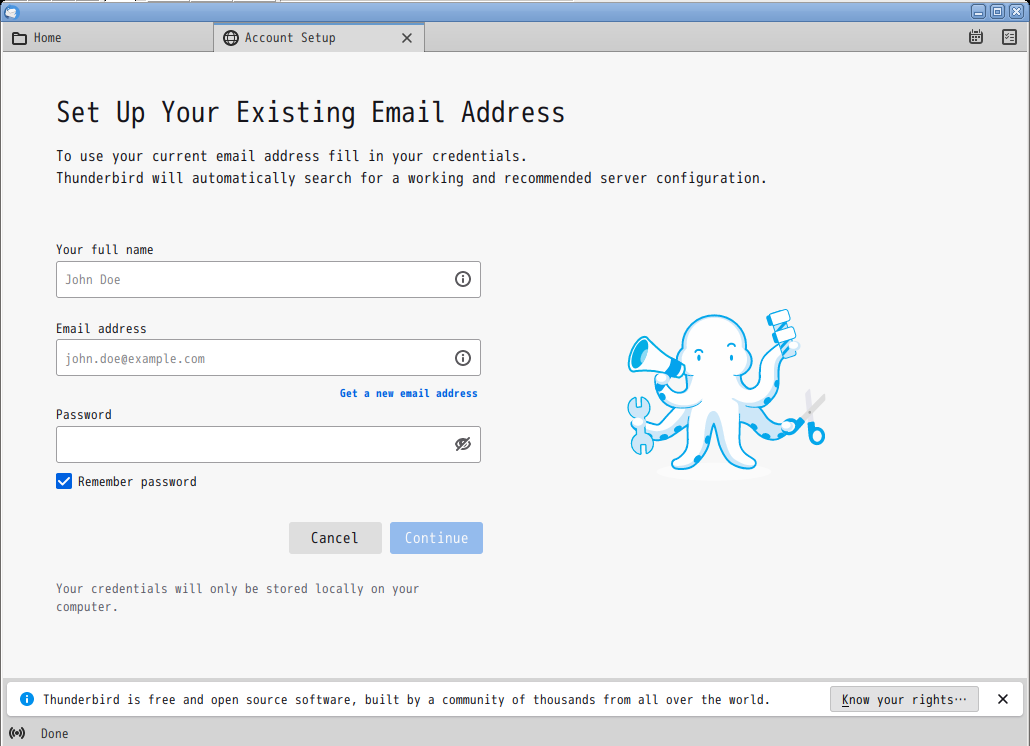Open the Calendar icon in tab bar
Screen dimensions: 1030x746
tap(976, 37)
